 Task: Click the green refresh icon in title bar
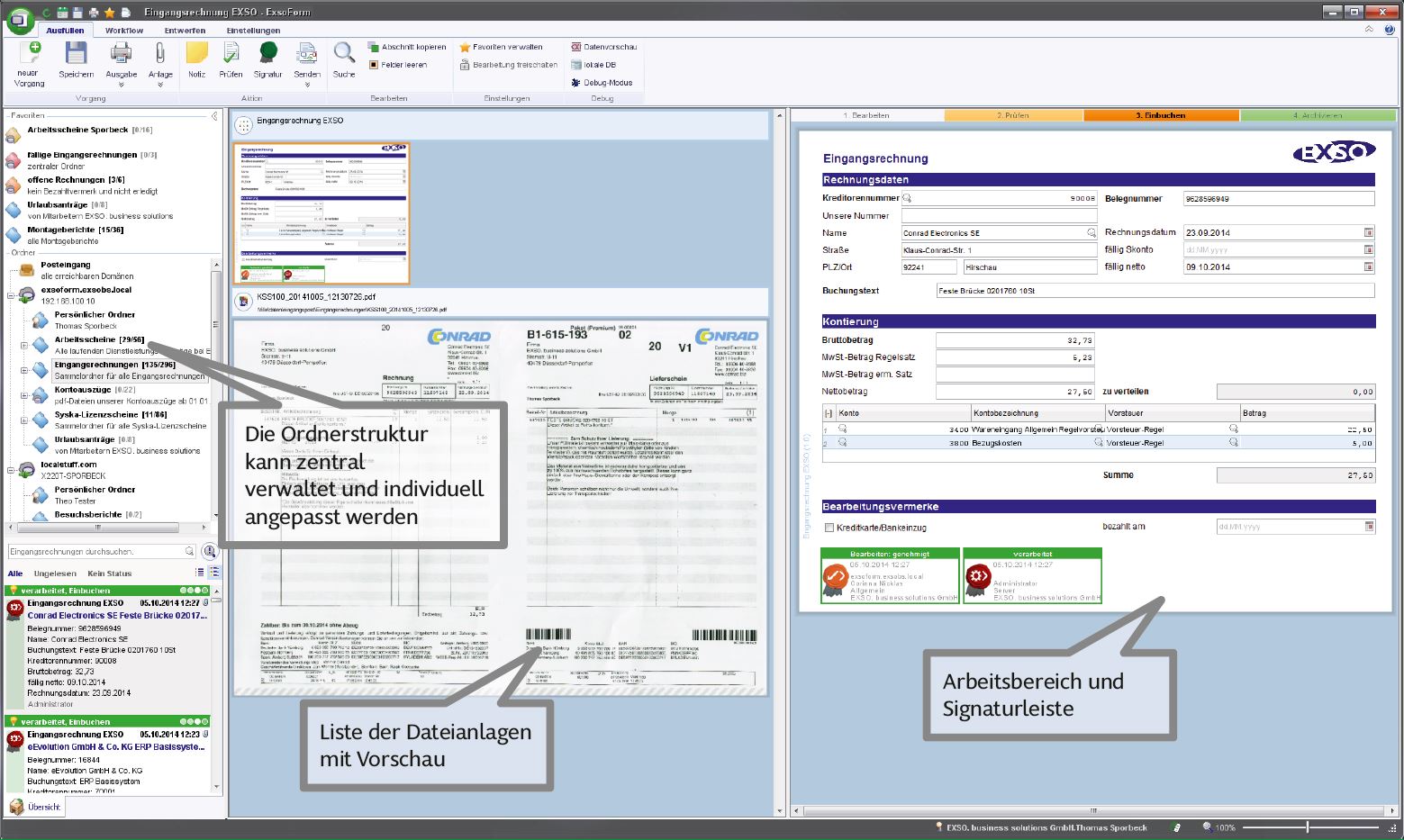click(x=46, y=13)
